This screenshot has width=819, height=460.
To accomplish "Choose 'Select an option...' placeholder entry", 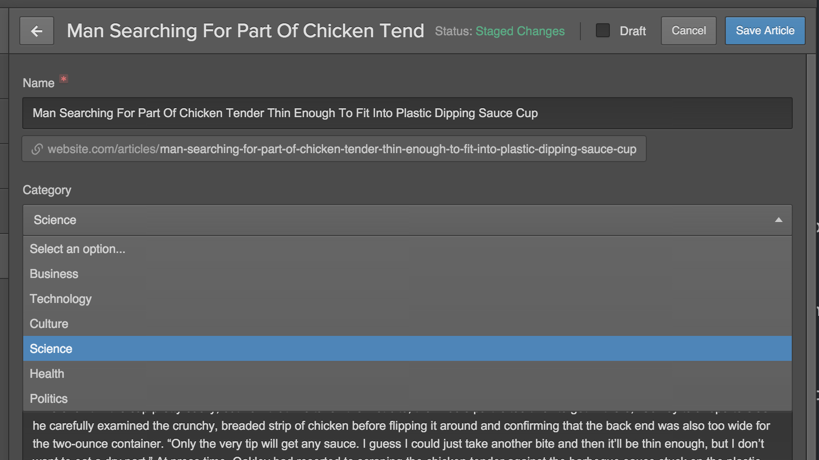I will pos(407,249).
